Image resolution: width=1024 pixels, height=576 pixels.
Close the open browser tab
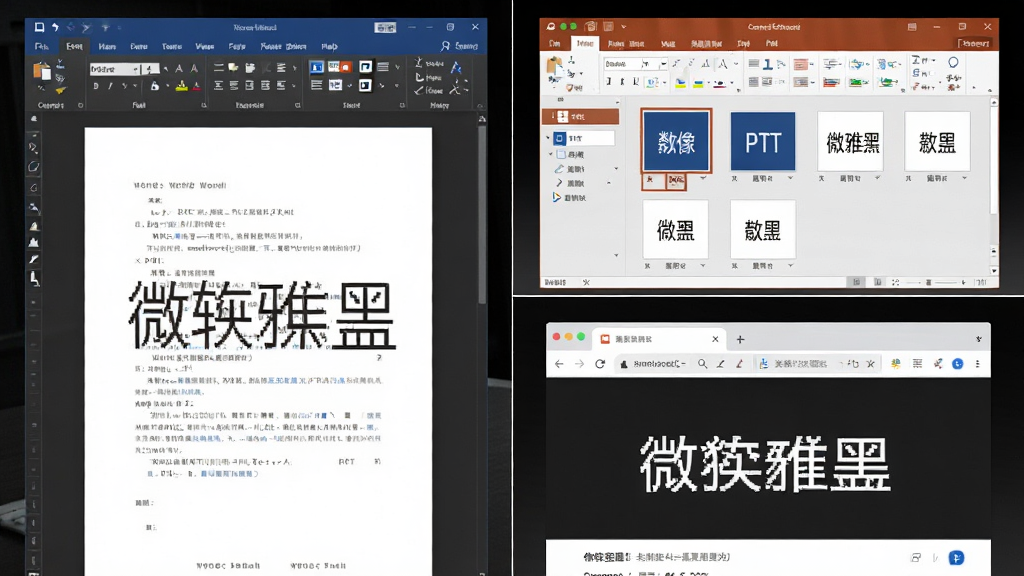coord(715,339)
